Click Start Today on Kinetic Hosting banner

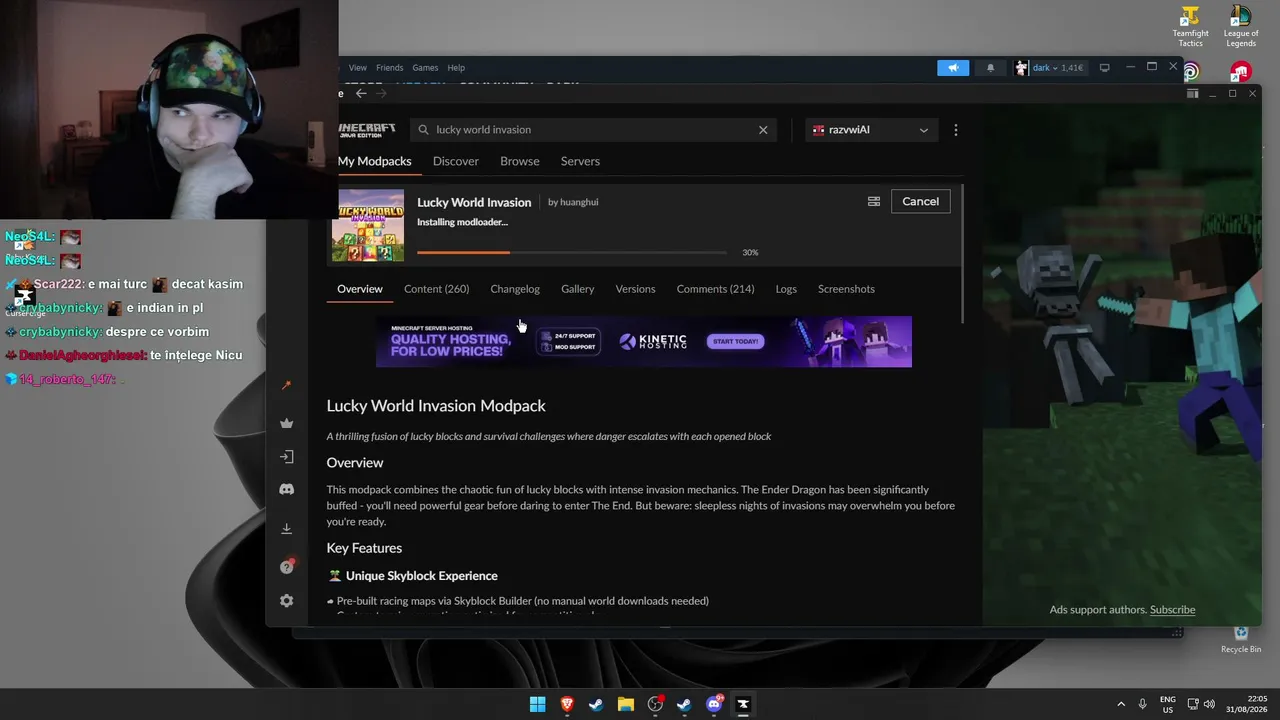[736, 342]
